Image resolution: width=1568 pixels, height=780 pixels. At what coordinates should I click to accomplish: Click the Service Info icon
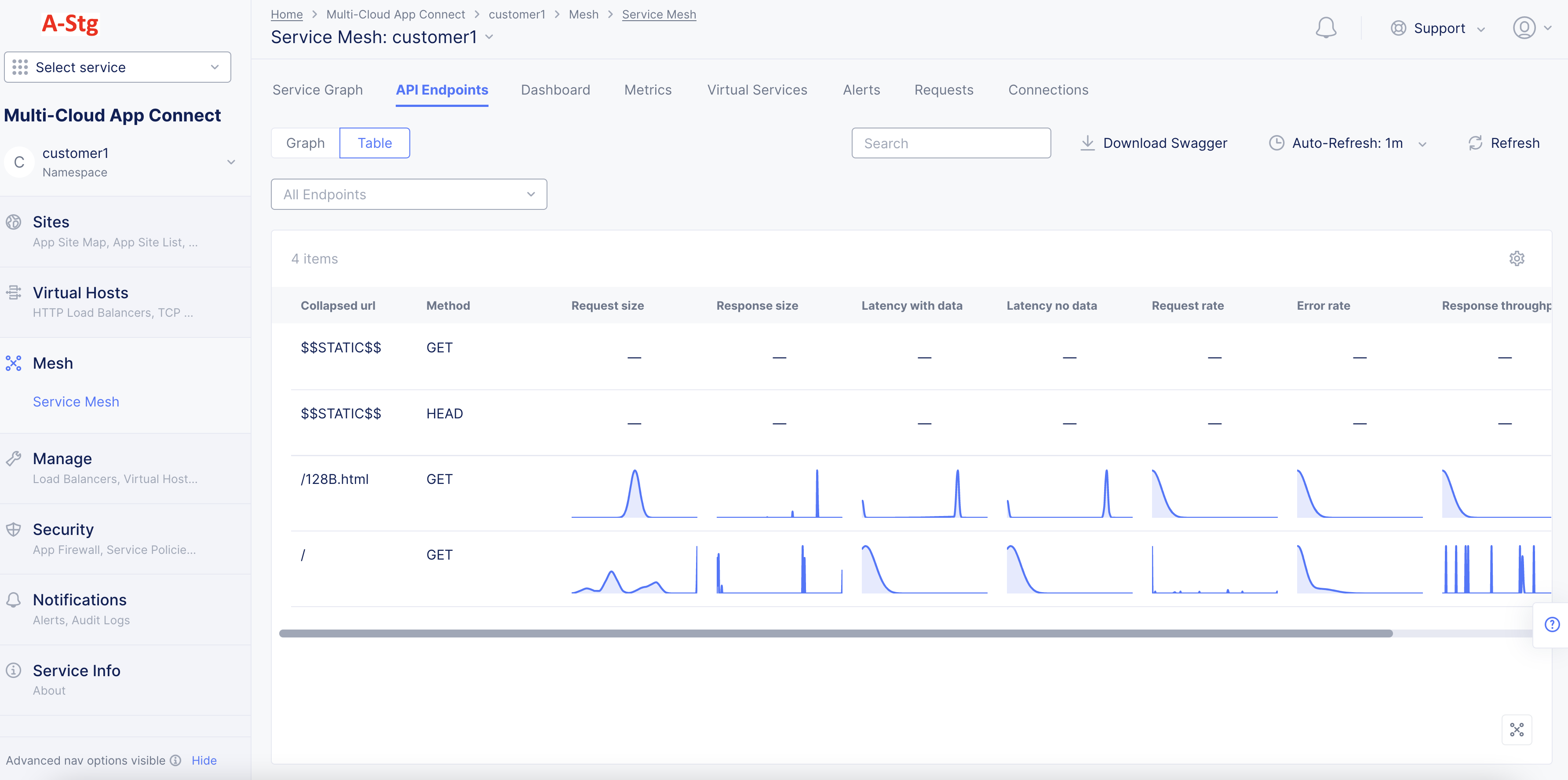pyautogui.click(x=14, y=670)
